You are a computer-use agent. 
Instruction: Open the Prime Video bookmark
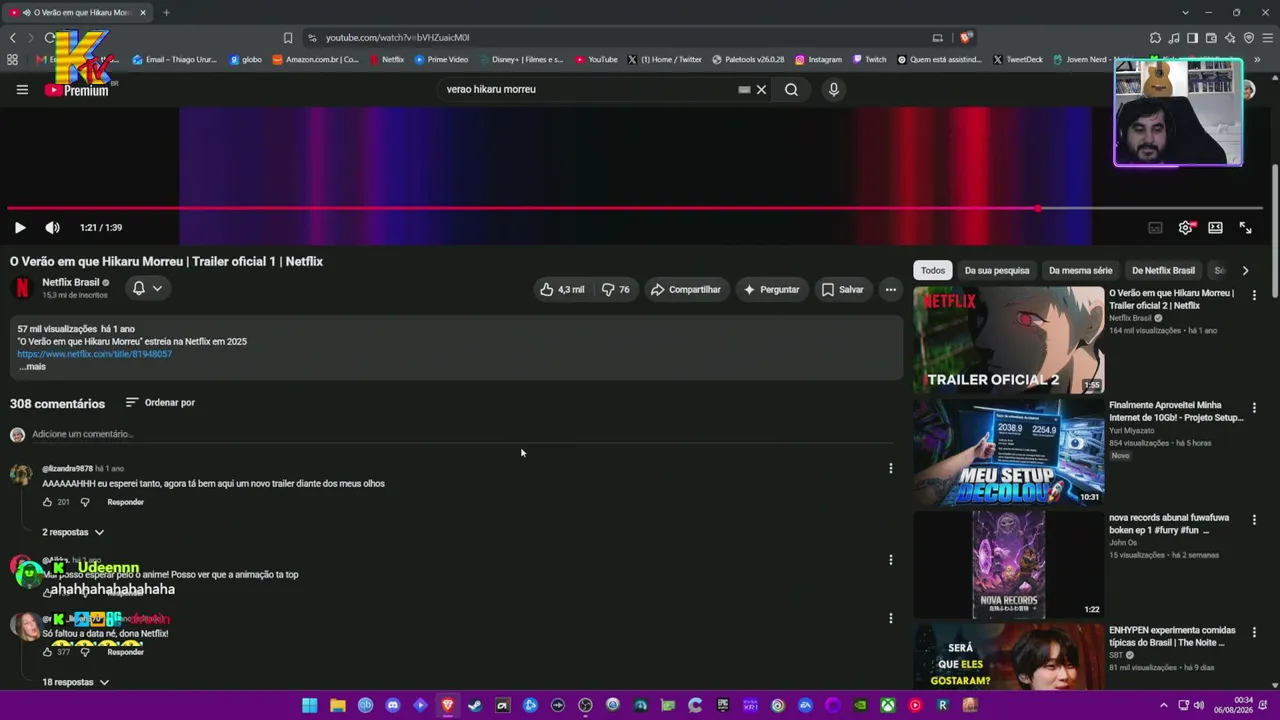441,60
